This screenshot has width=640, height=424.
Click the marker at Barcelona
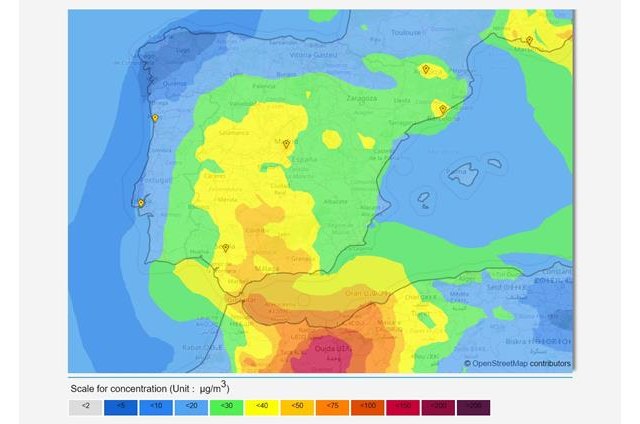pos(442,109)
